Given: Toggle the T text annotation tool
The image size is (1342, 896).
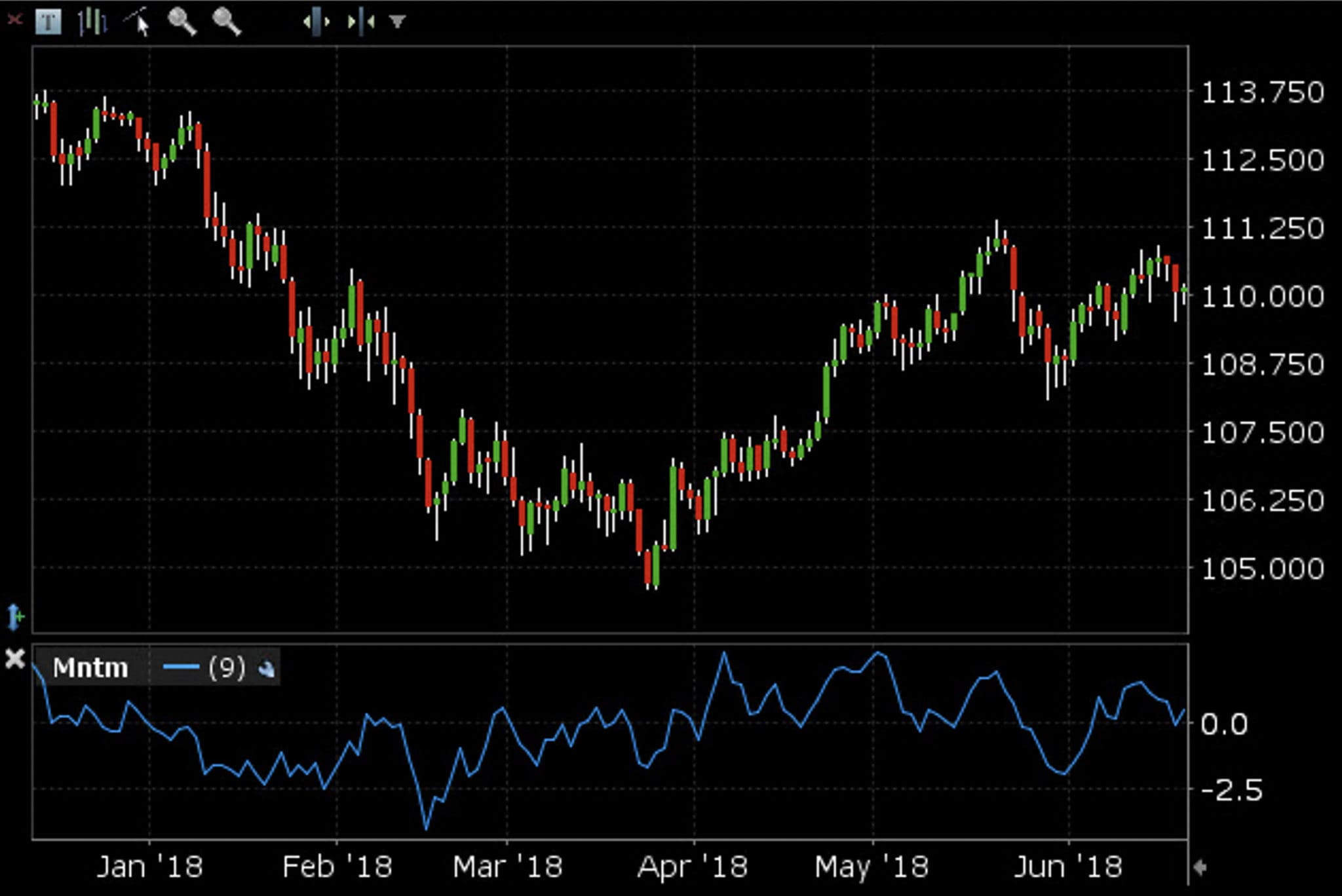Looking at the screenshot, I should [x=48, y=22].
